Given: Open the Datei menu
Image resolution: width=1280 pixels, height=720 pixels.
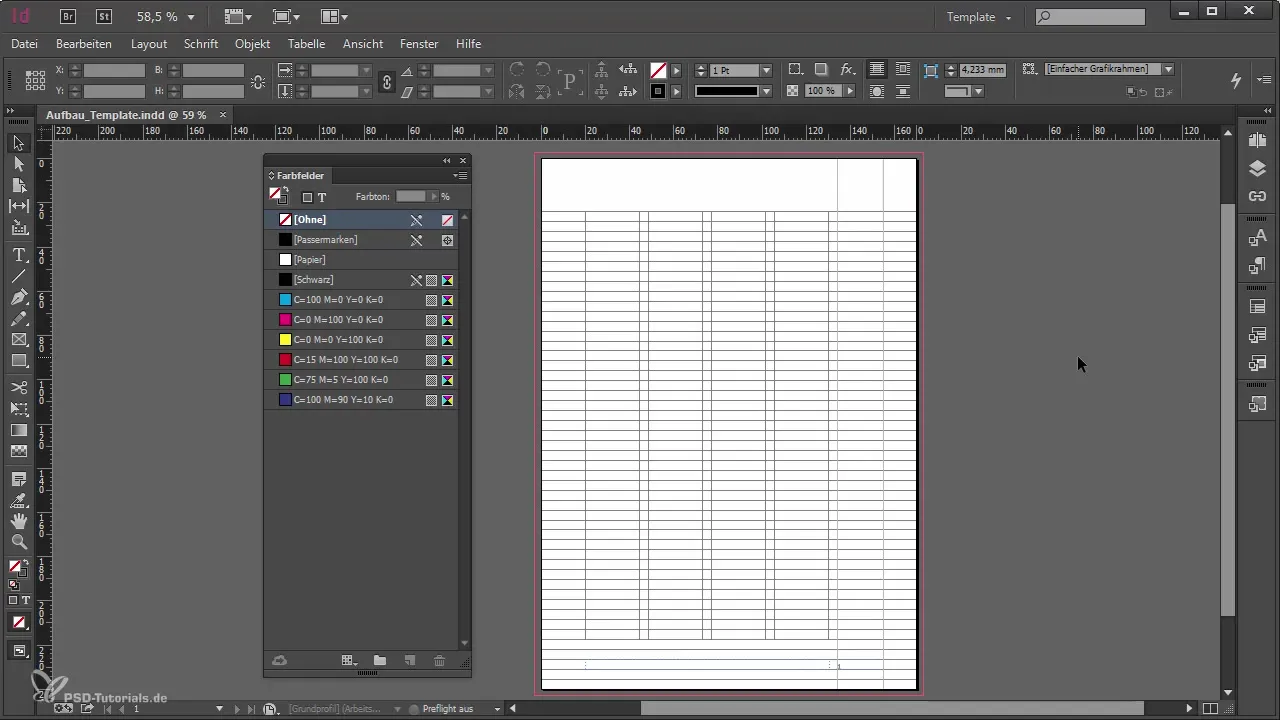Looking at the screenshot, I should click(24, 44).
